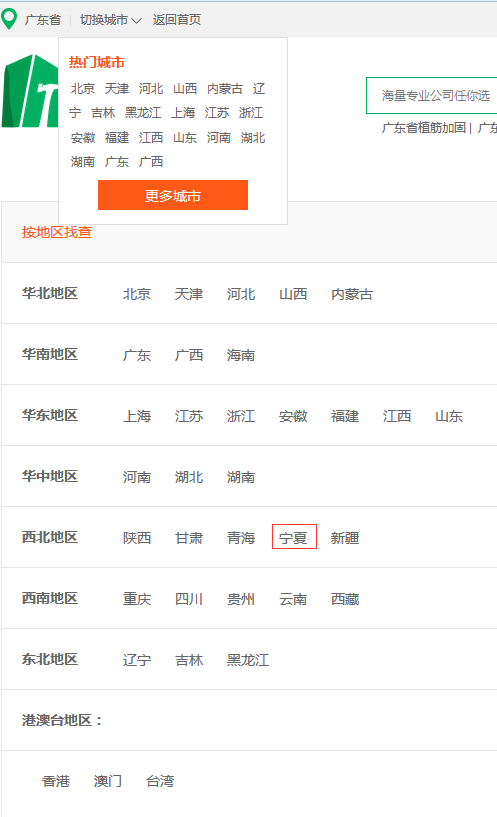The height and width of the screenshot is (817, 497).
Task: Click the green location pin icon
Action: point(9,19)
